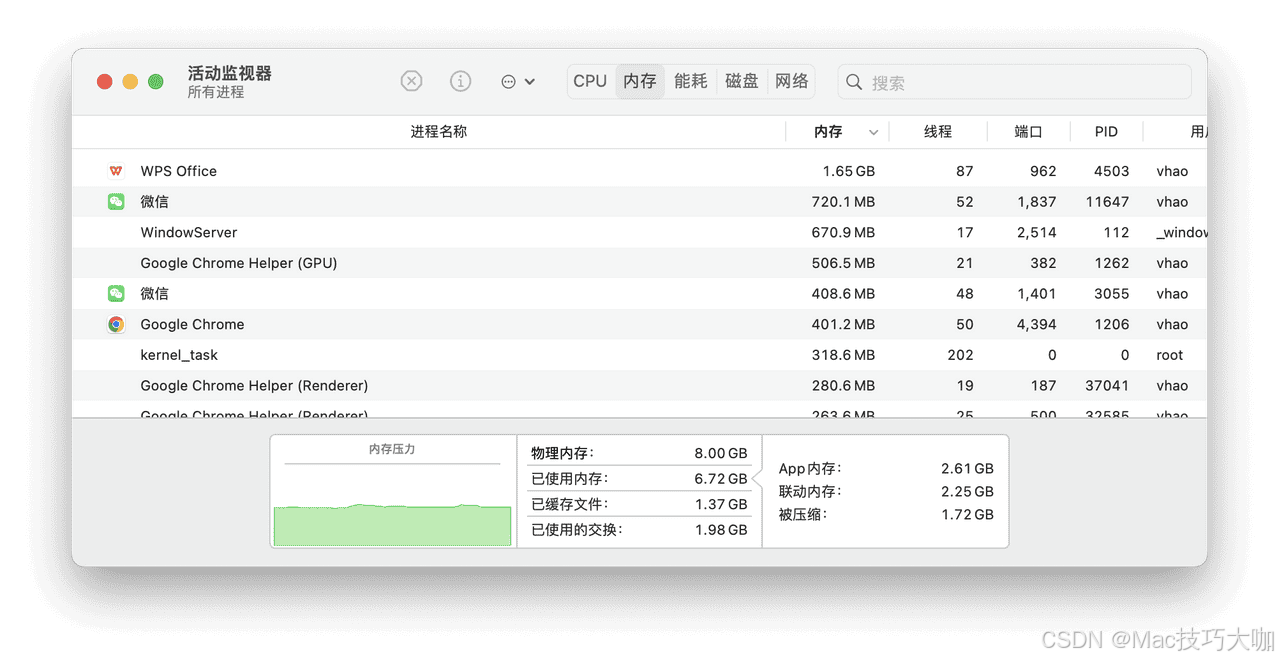Select Google Chrome Helper (GPU) row
This screenshot has height=661, width=1279.
pyautogui.click(x=640, y=263)
